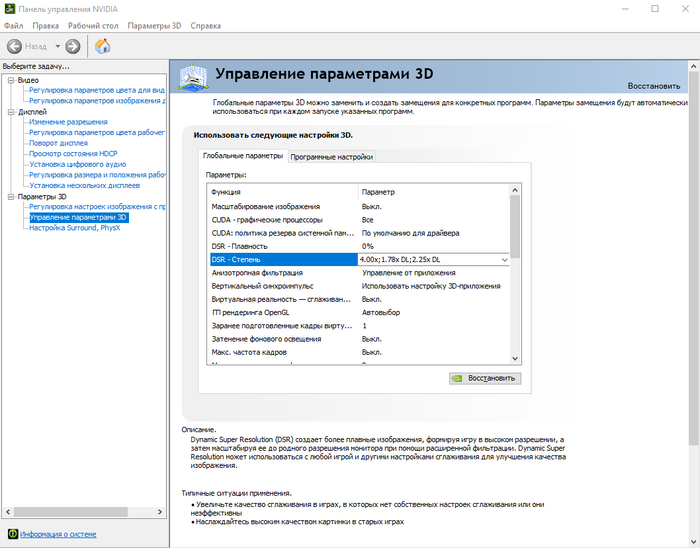Image resolution: width=700 pixels, height=548 pixels.
Task: Select Регулировка параметров цвета для видео
Action: (97, 90)
